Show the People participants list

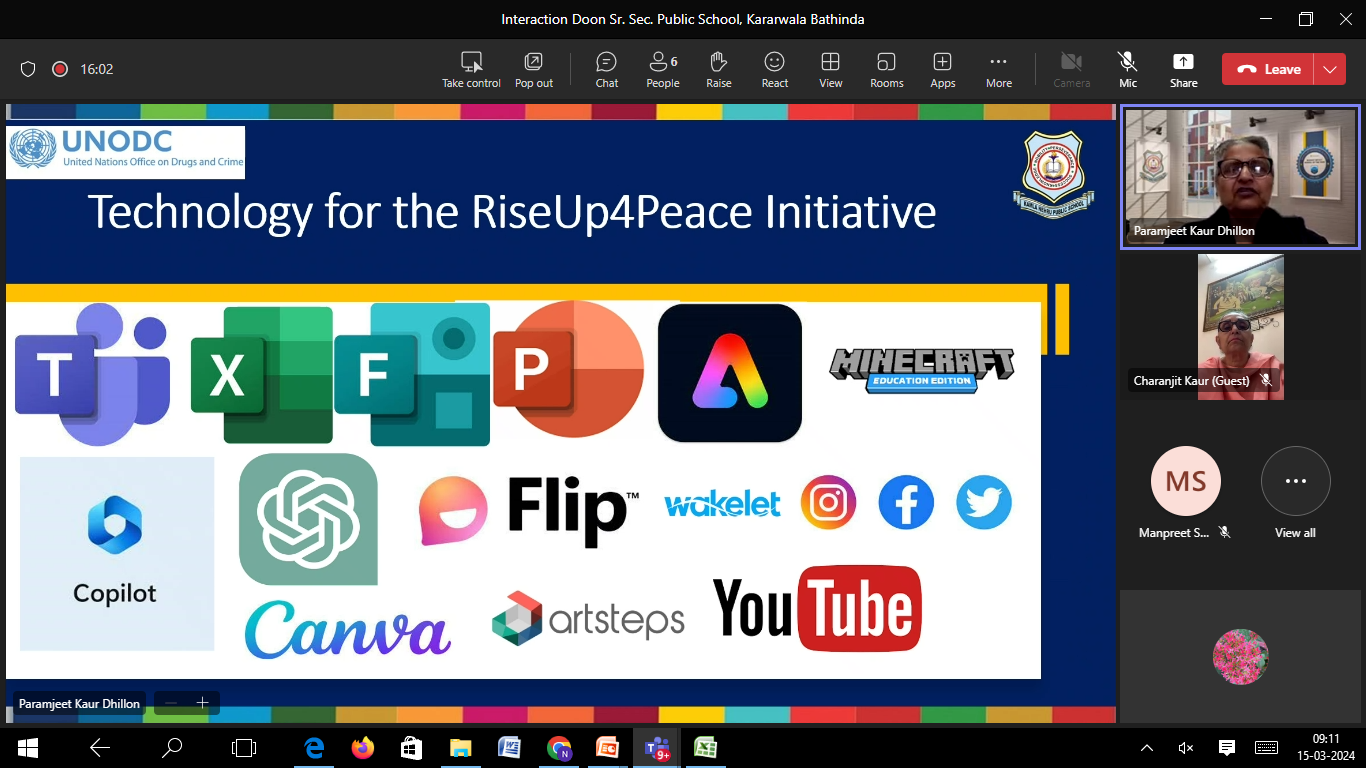point(662,70)
